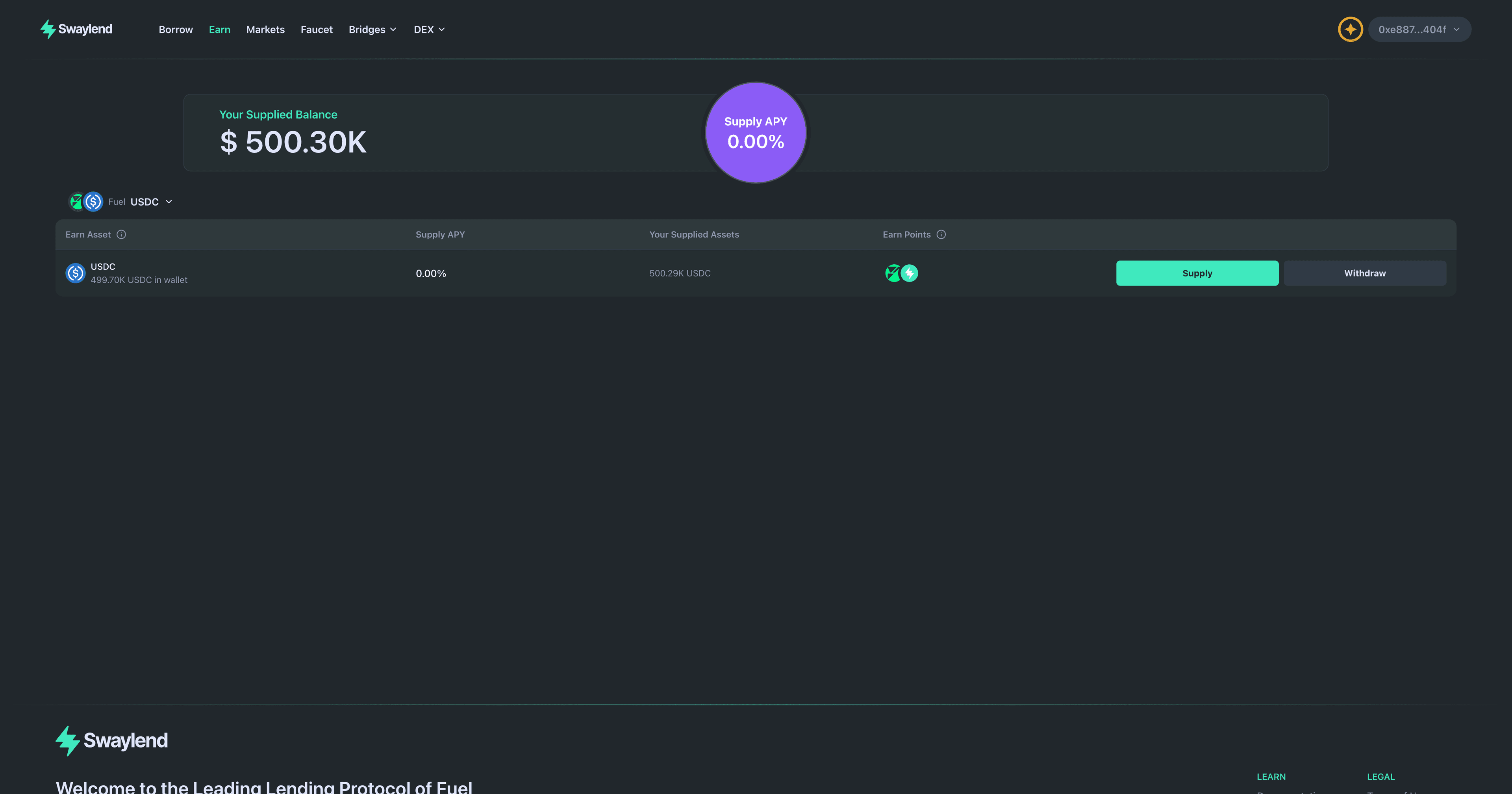Select Borrow in the navigation bar
Viewport: 1512px width, 794px height.
176,29
